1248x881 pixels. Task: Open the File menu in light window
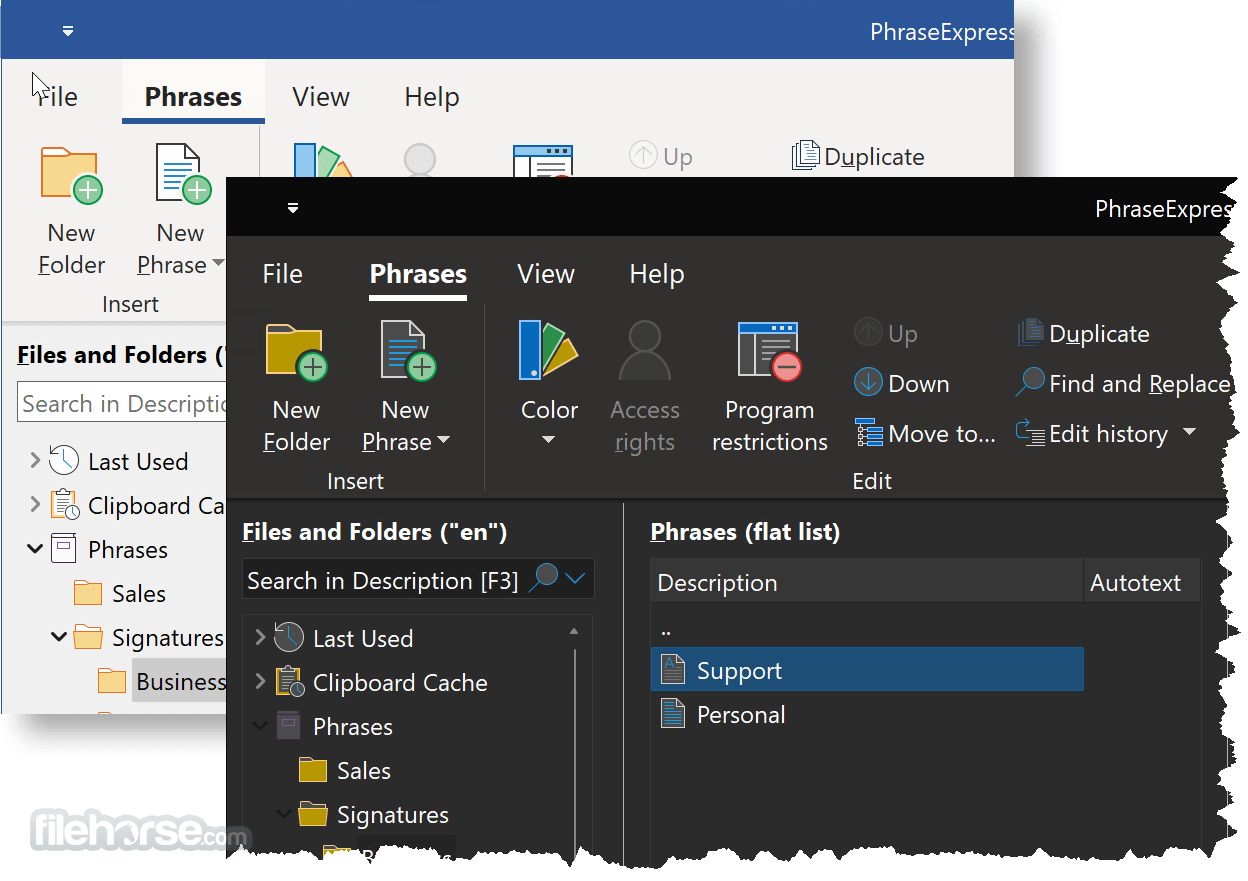pos(56,97)
